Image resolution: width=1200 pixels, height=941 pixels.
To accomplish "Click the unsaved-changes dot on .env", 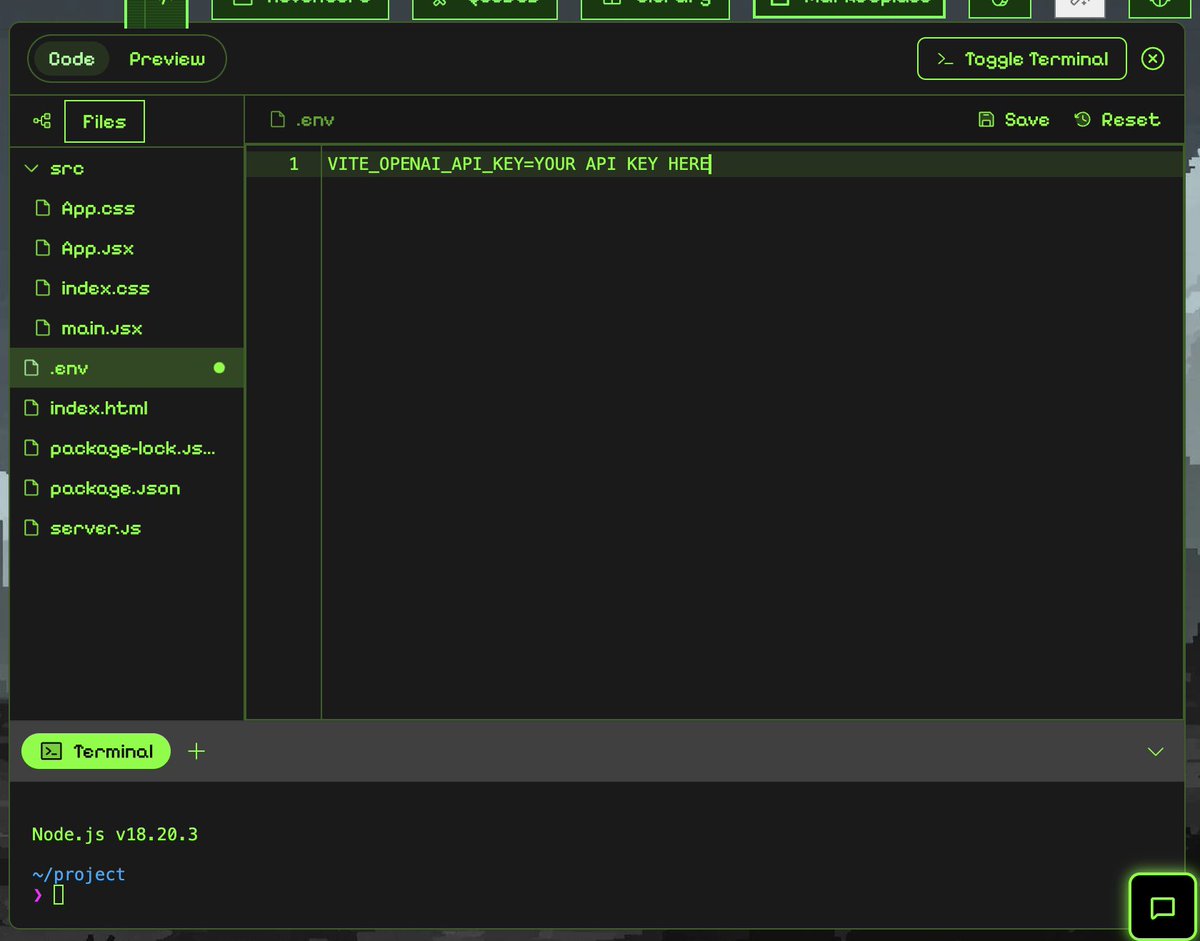I will click(219, 368).
